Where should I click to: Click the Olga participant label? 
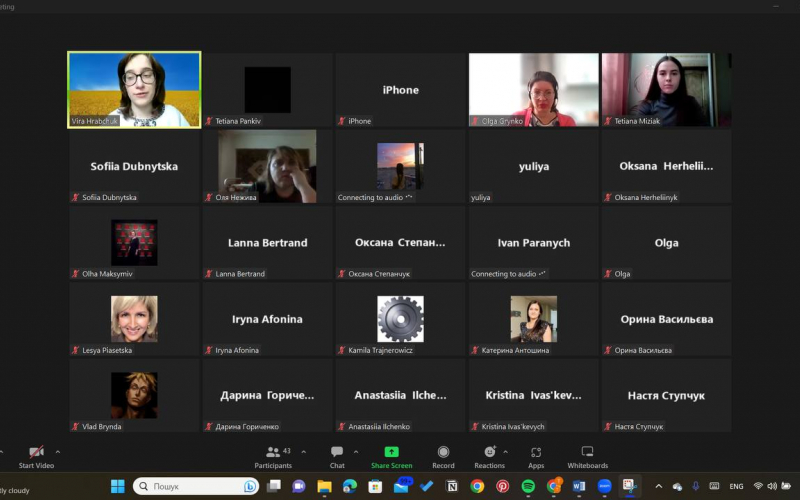click(622, 274)
